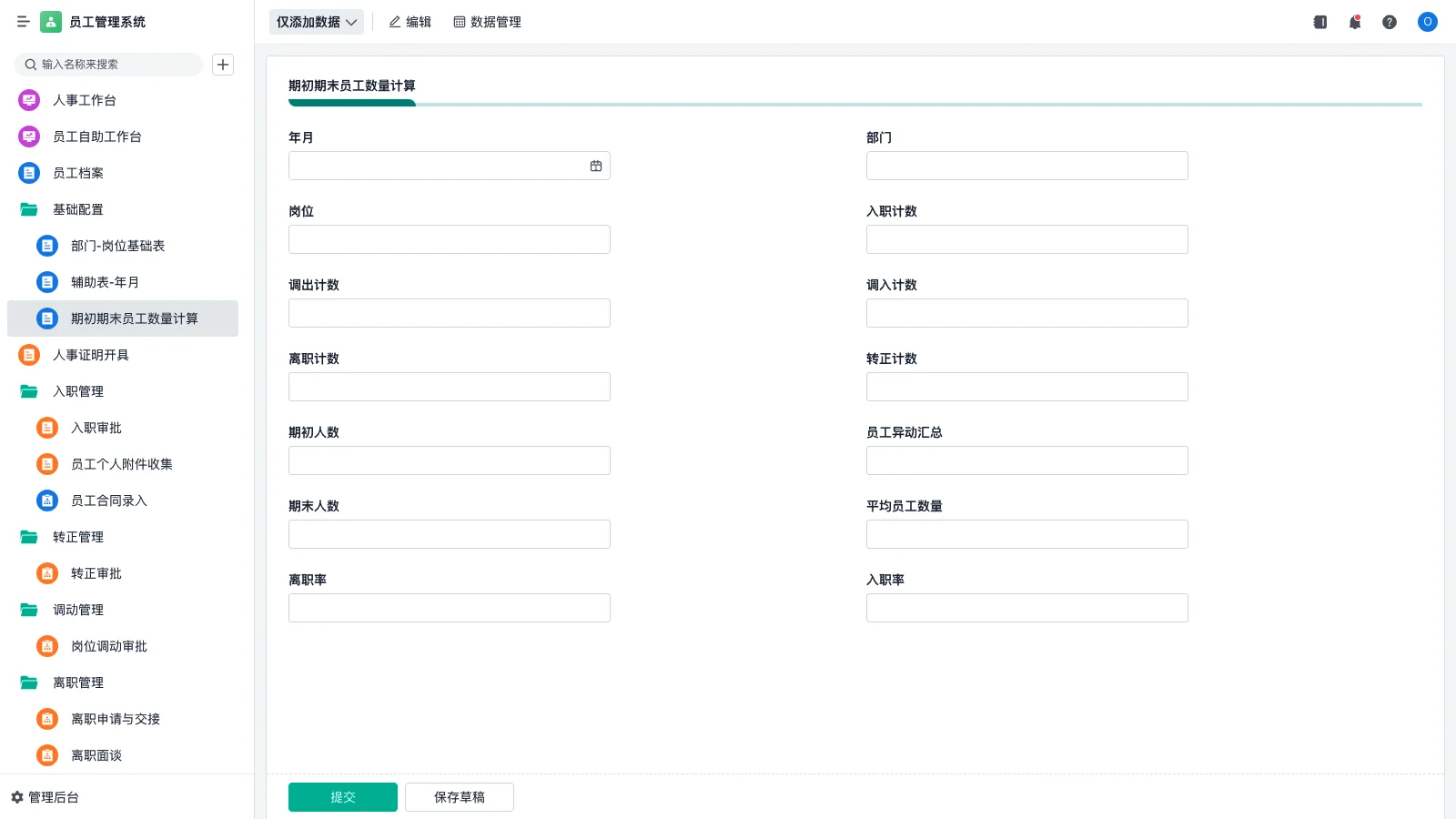Screen dimensions: 1456x819
Task: Open the 员工档案 menu item
Action: click(x=123, y=173)
